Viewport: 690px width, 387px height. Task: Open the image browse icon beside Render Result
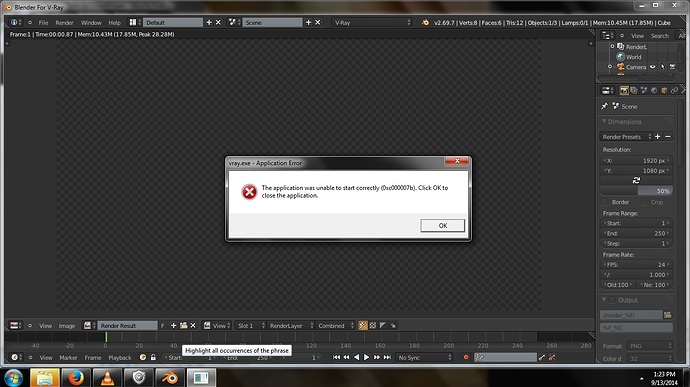tap(89, 325)
